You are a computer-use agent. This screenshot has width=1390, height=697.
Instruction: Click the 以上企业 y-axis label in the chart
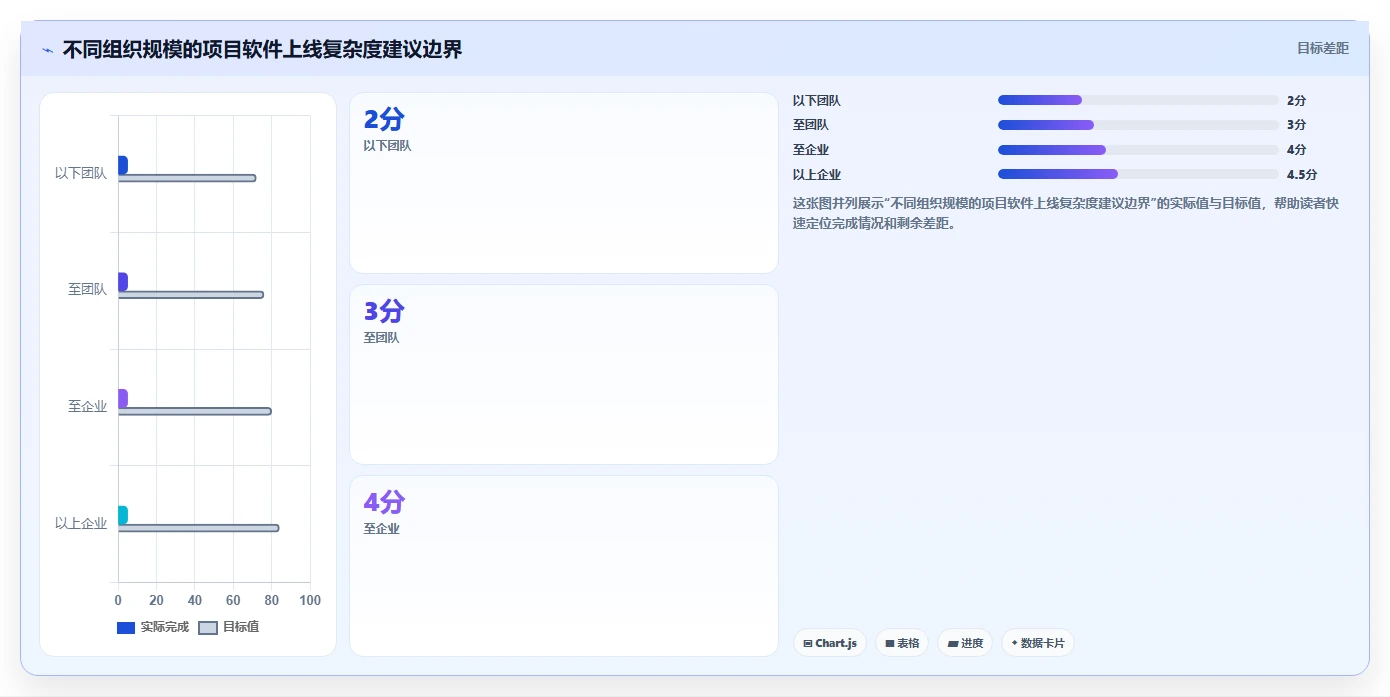click(81, 523)
